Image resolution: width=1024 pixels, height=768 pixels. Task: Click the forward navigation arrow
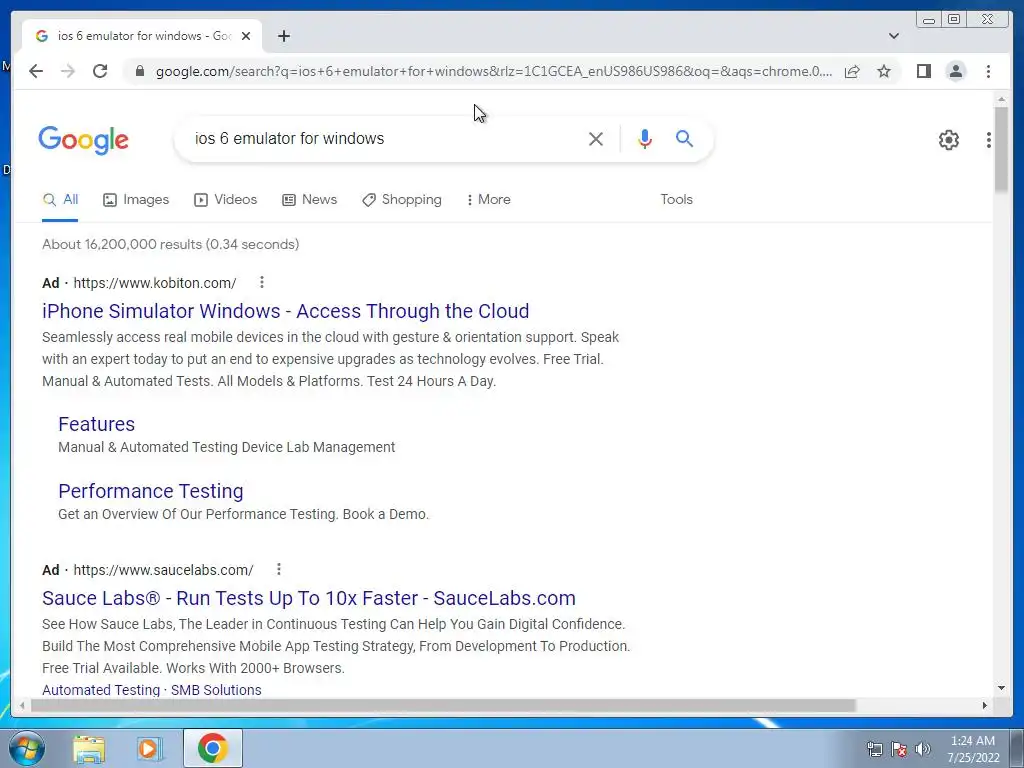coord(68,71)
